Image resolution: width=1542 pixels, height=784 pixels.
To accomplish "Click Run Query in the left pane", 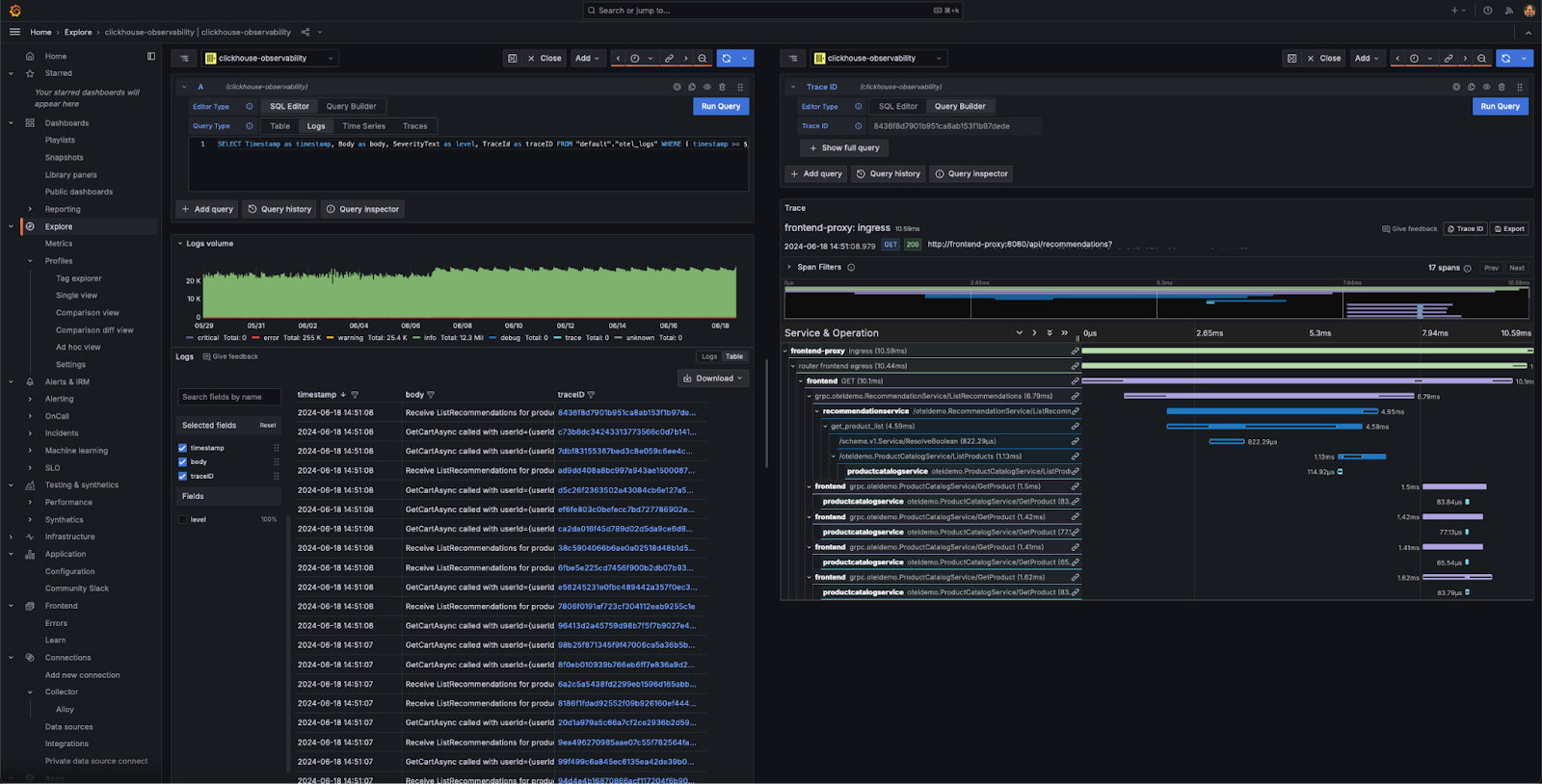I will coord(720,107).
